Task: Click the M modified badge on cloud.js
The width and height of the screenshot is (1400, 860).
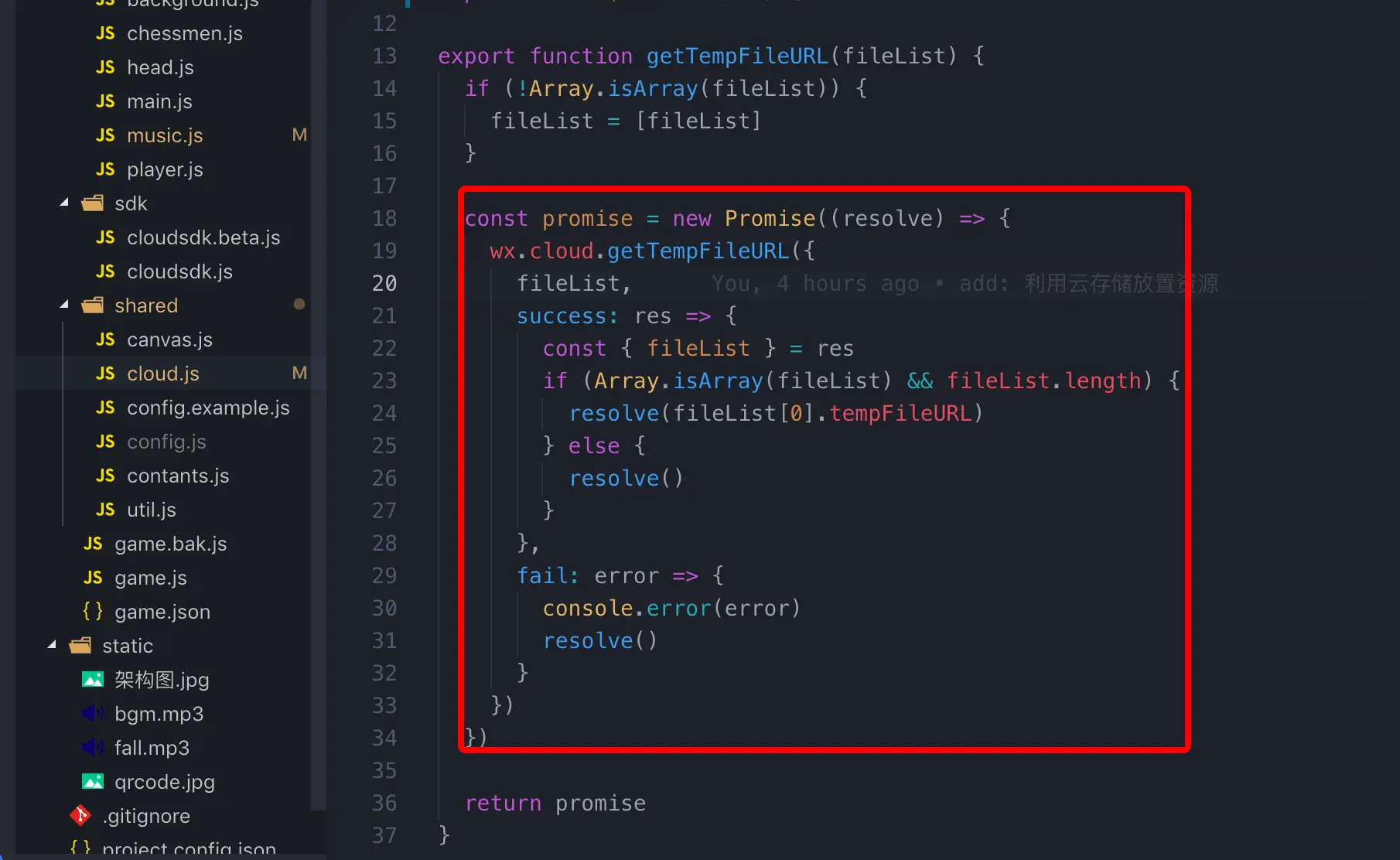Action: 299,374
